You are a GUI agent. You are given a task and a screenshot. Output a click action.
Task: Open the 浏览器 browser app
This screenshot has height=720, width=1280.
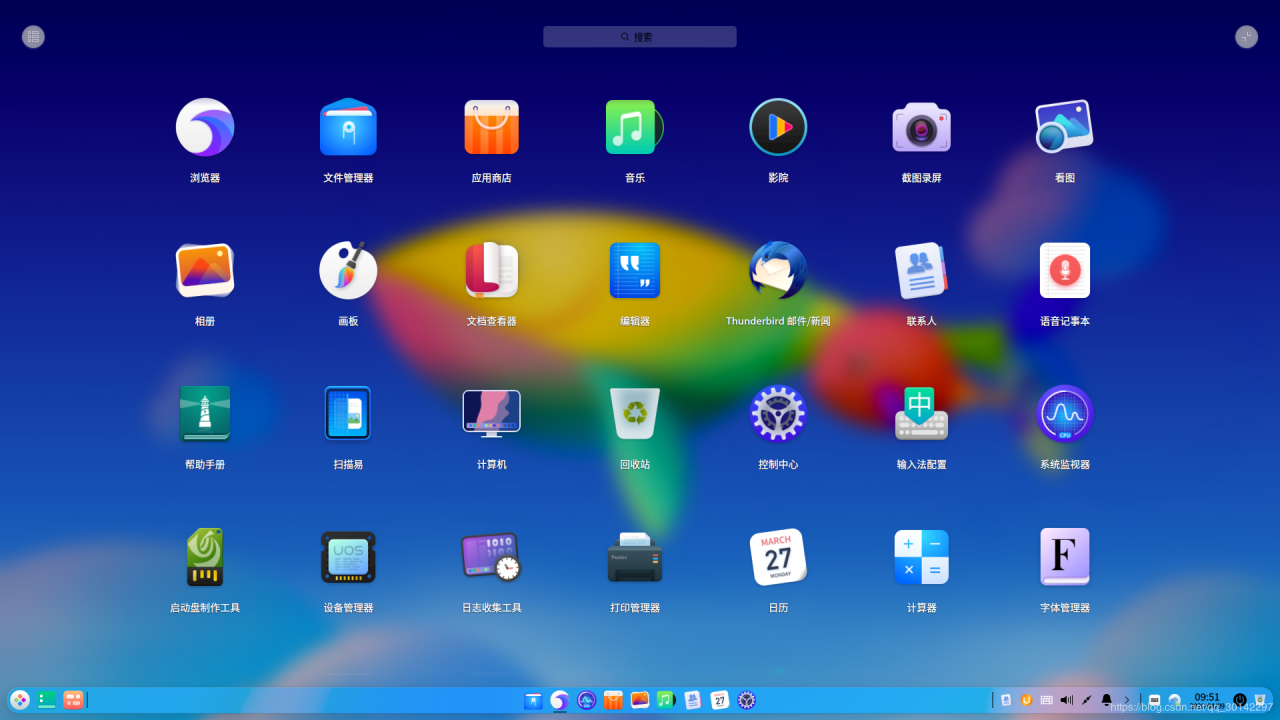pyautogui.click(x=205, y=127)
